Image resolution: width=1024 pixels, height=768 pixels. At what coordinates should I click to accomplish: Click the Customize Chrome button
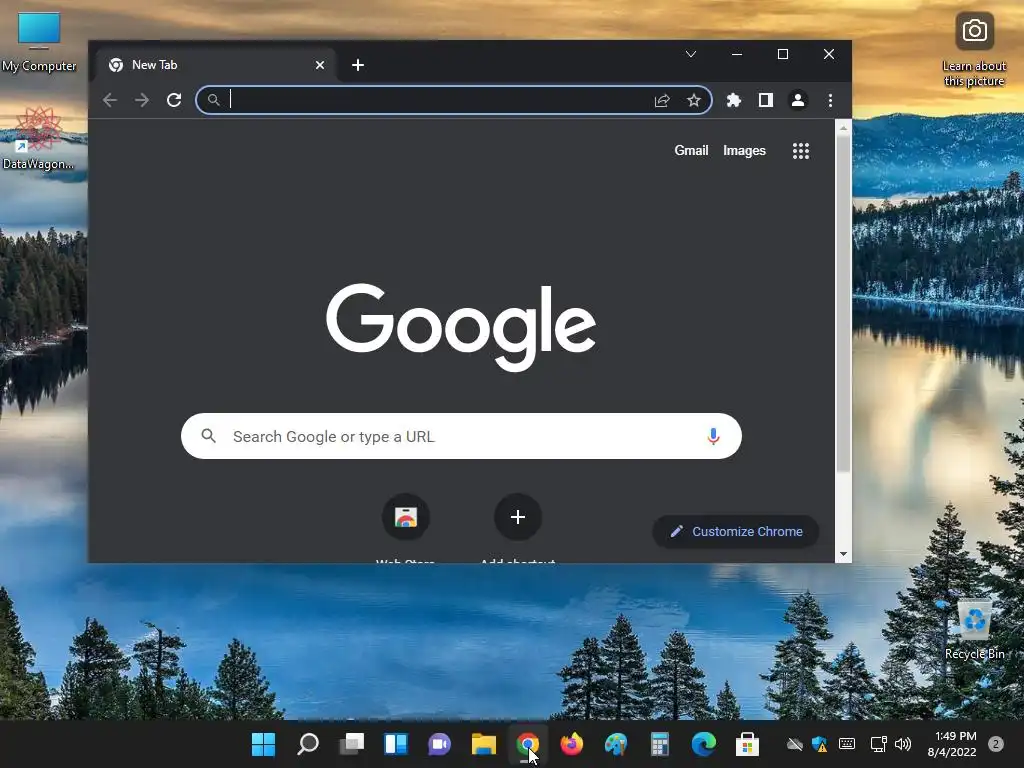735,532
